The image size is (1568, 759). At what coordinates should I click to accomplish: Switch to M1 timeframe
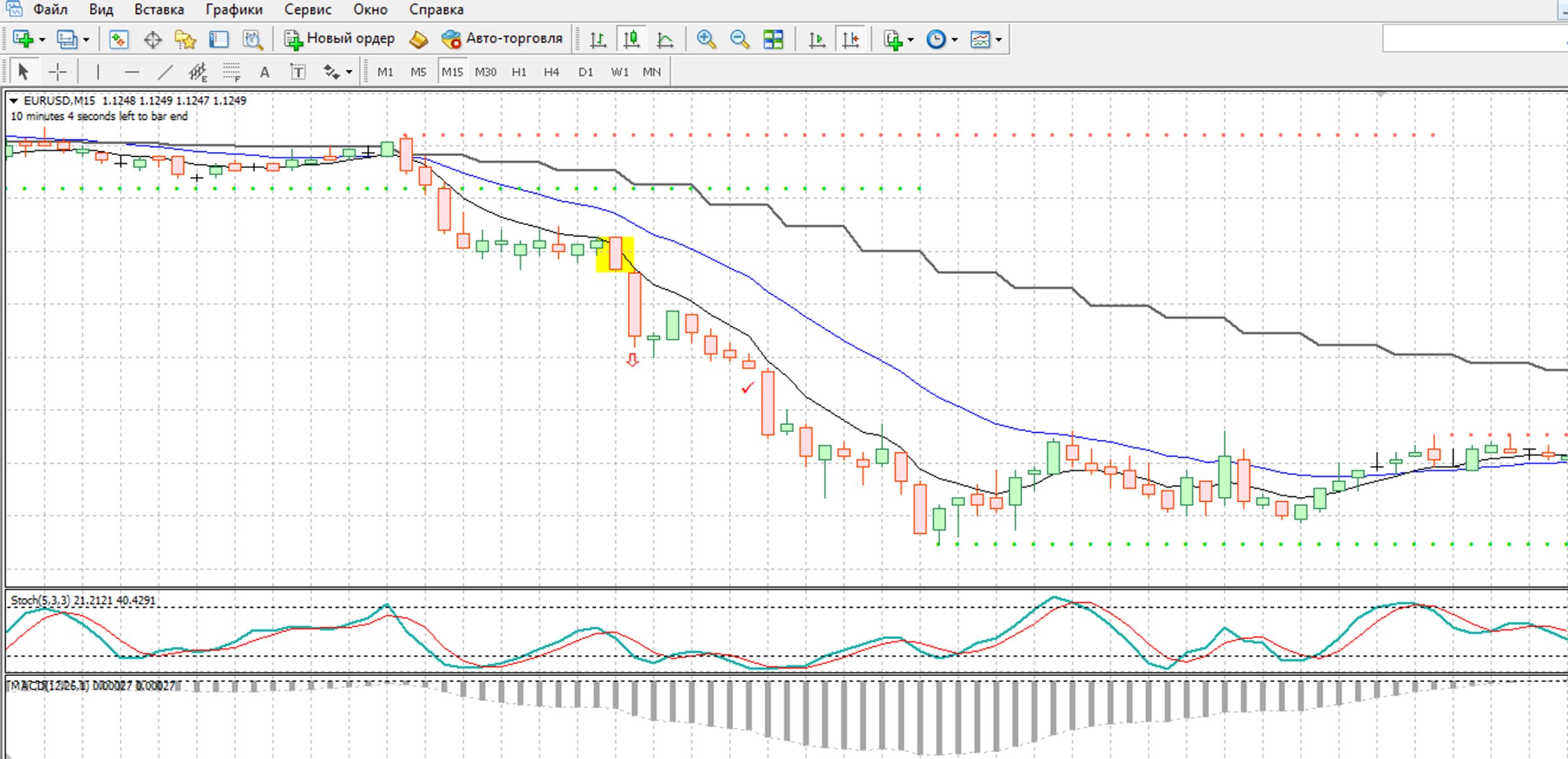tap(385, 72)
